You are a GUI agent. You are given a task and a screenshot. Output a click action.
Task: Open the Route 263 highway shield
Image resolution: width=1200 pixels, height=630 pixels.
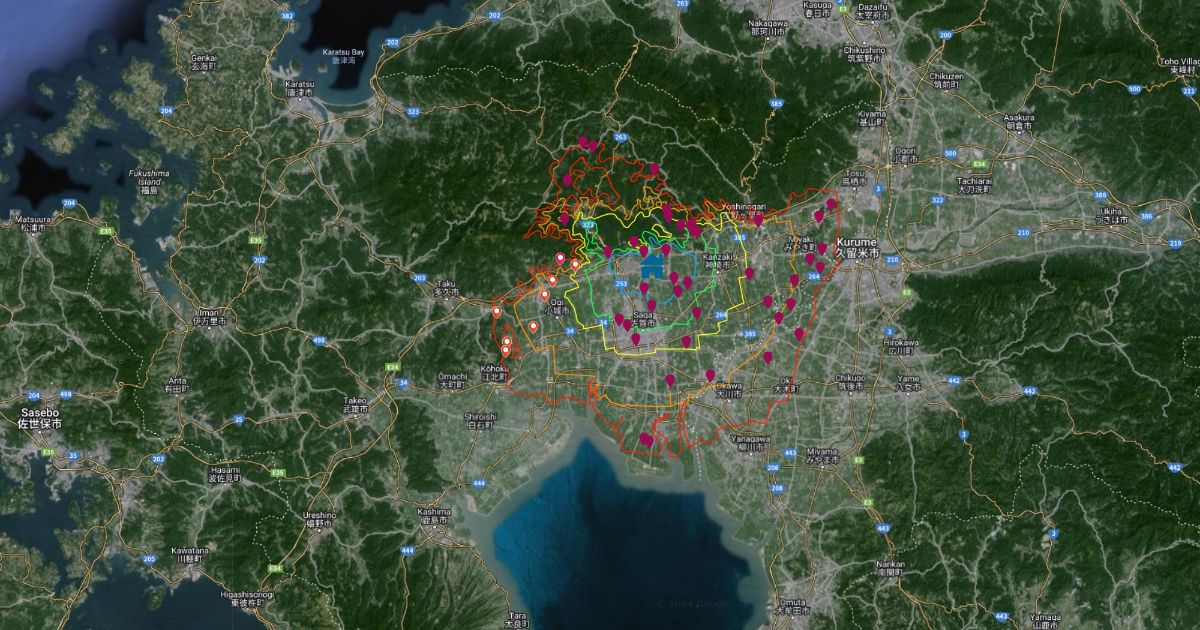620,137
